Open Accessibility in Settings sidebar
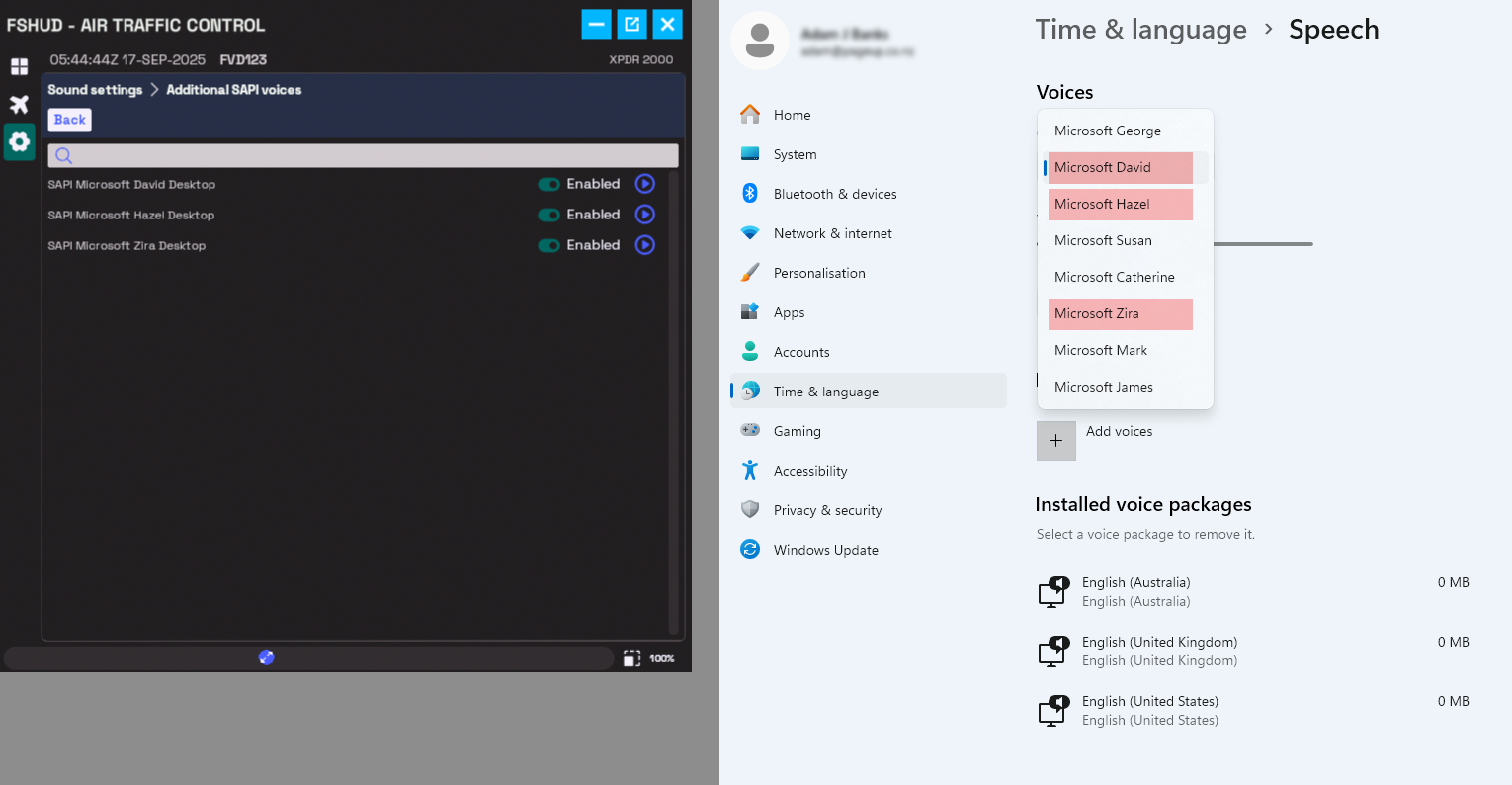Image resolution: width=1512 pixels, height=785 pixels. tap(869, 471)
